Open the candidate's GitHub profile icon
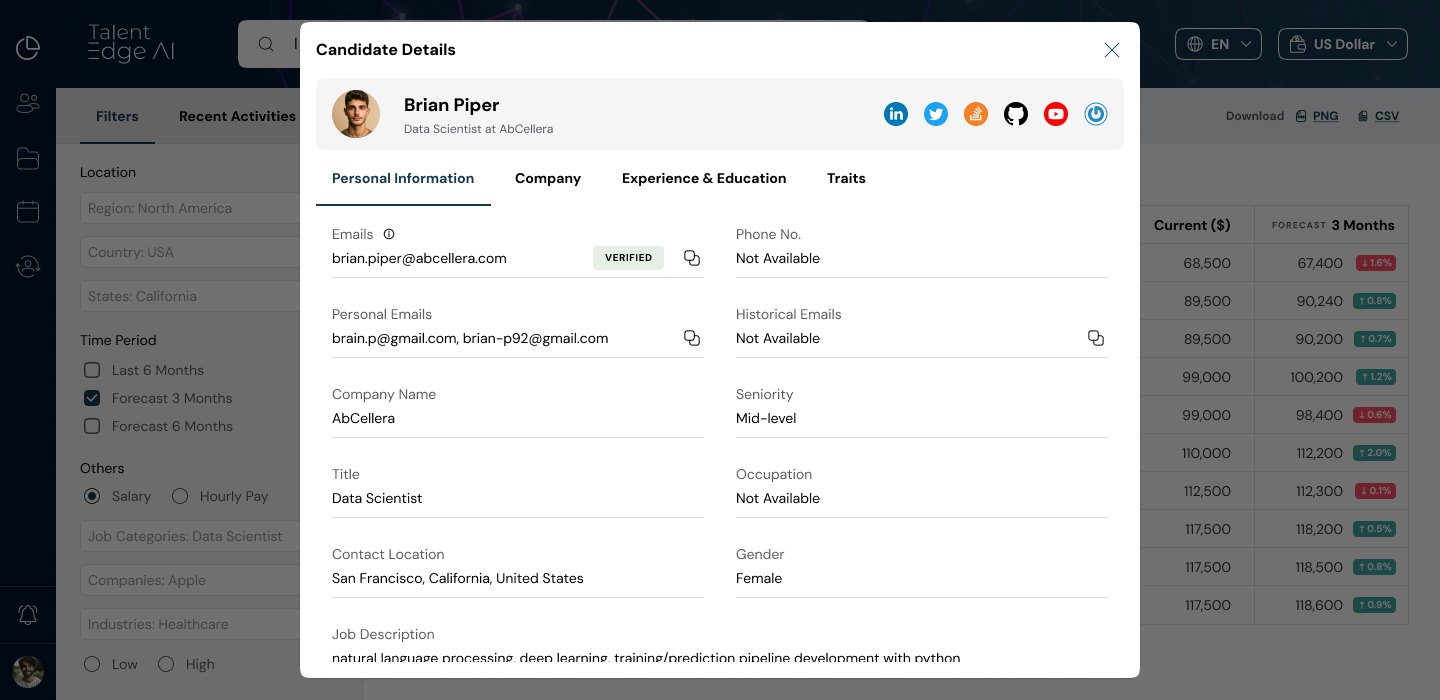The image size is (1440, 700). click(x=1016, y=114)
